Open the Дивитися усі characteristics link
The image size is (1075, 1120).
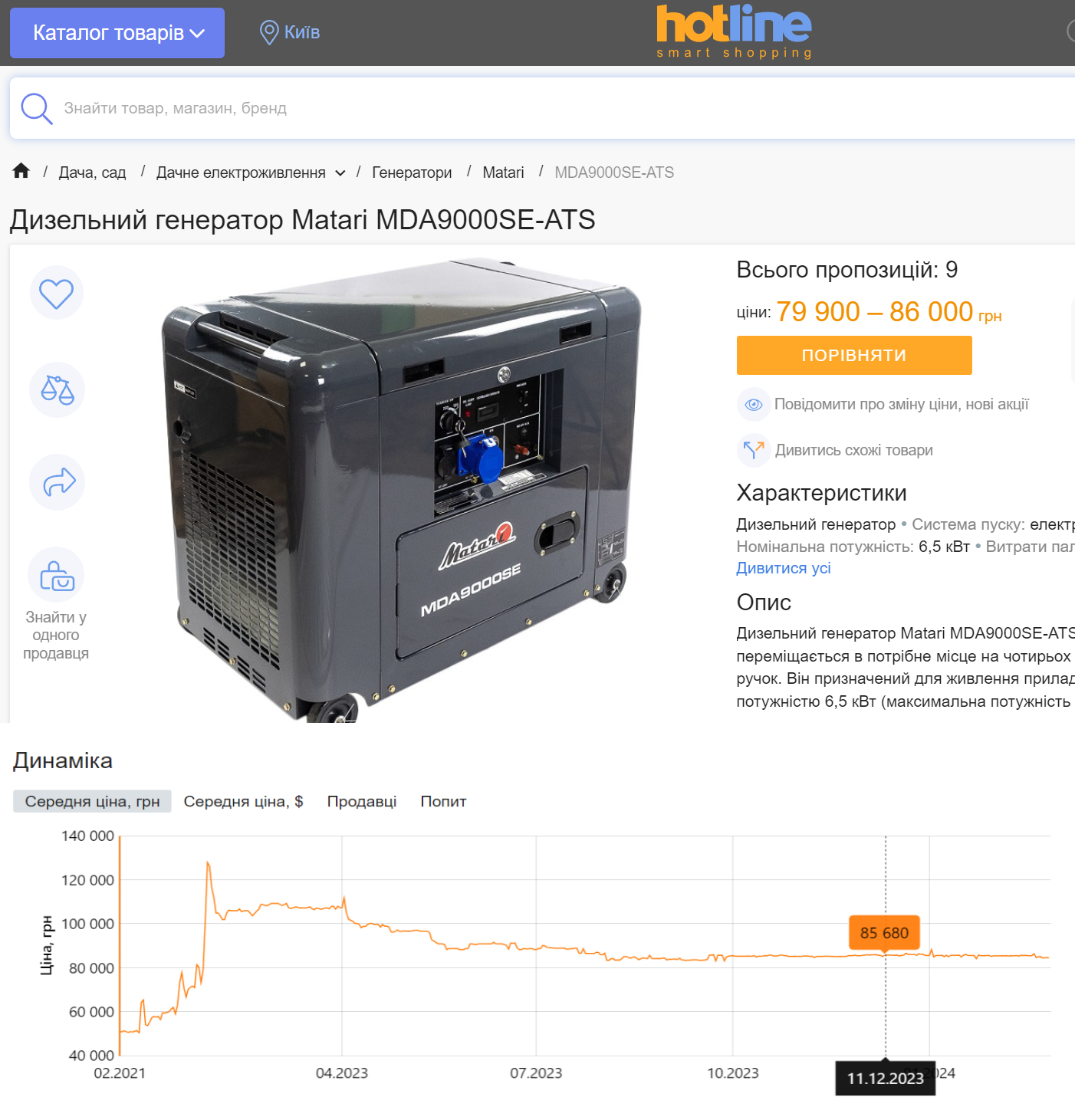(783, 568)
